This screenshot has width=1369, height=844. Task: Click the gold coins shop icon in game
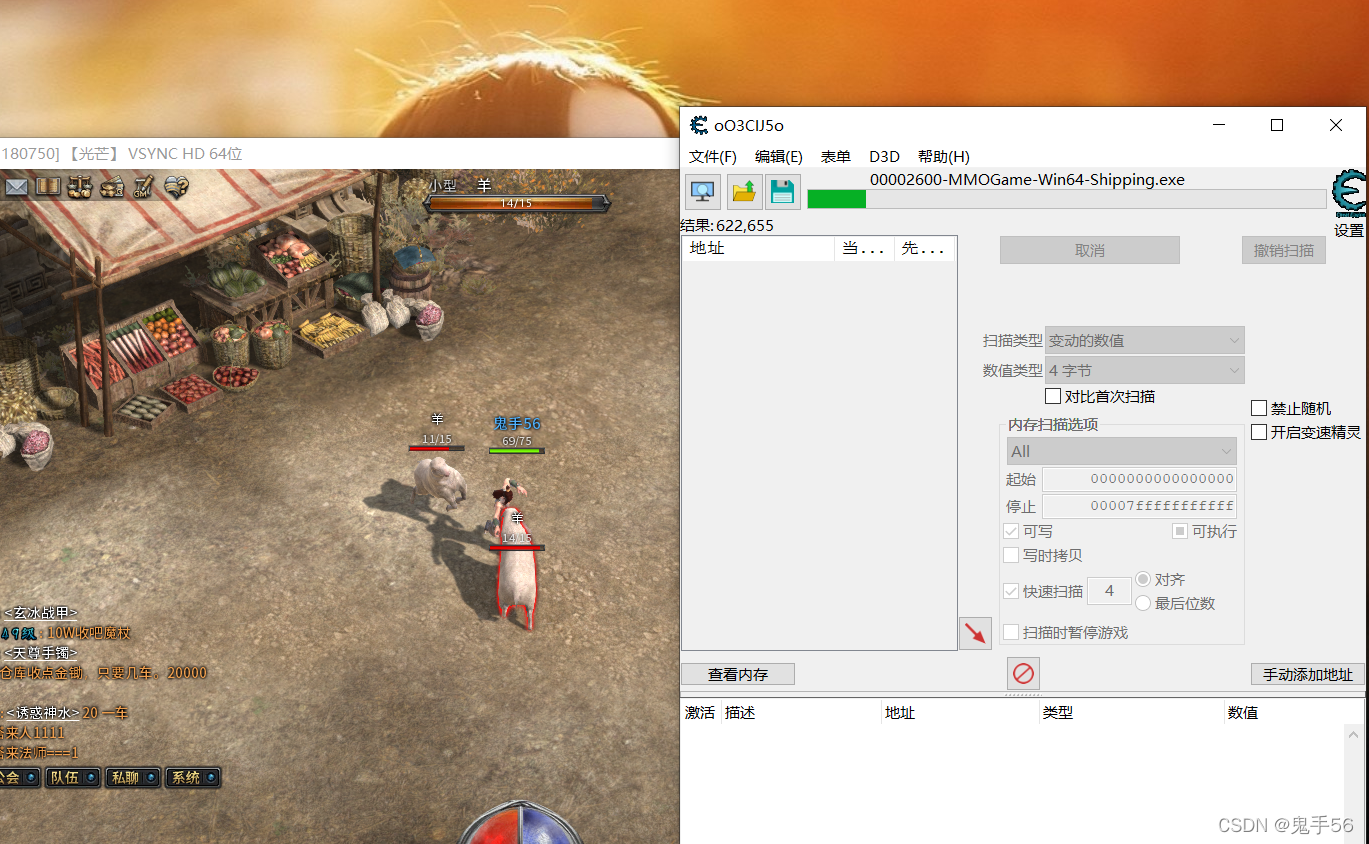(112, 187)
